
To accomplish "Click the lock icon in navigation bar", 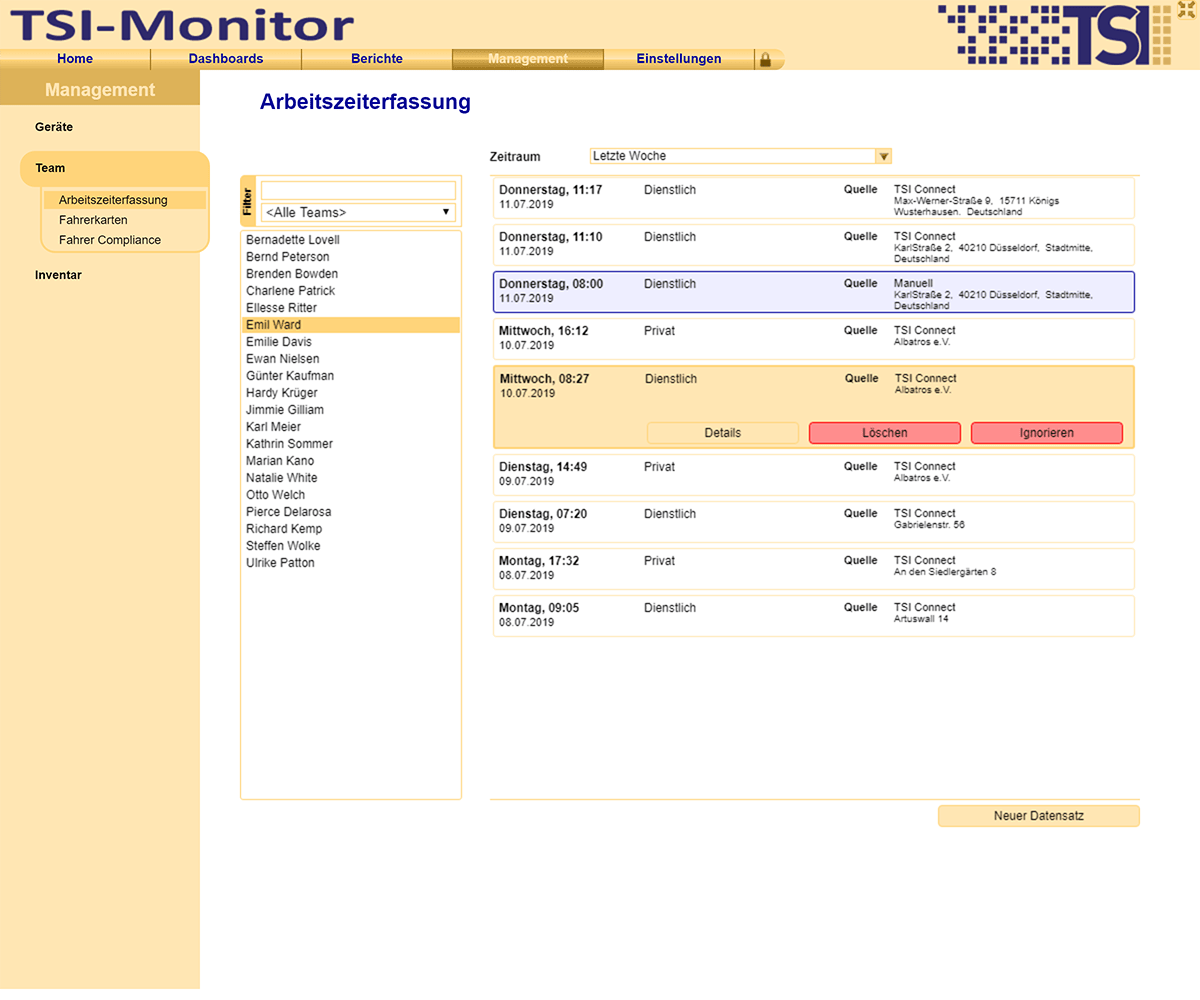I will point(766,60).
